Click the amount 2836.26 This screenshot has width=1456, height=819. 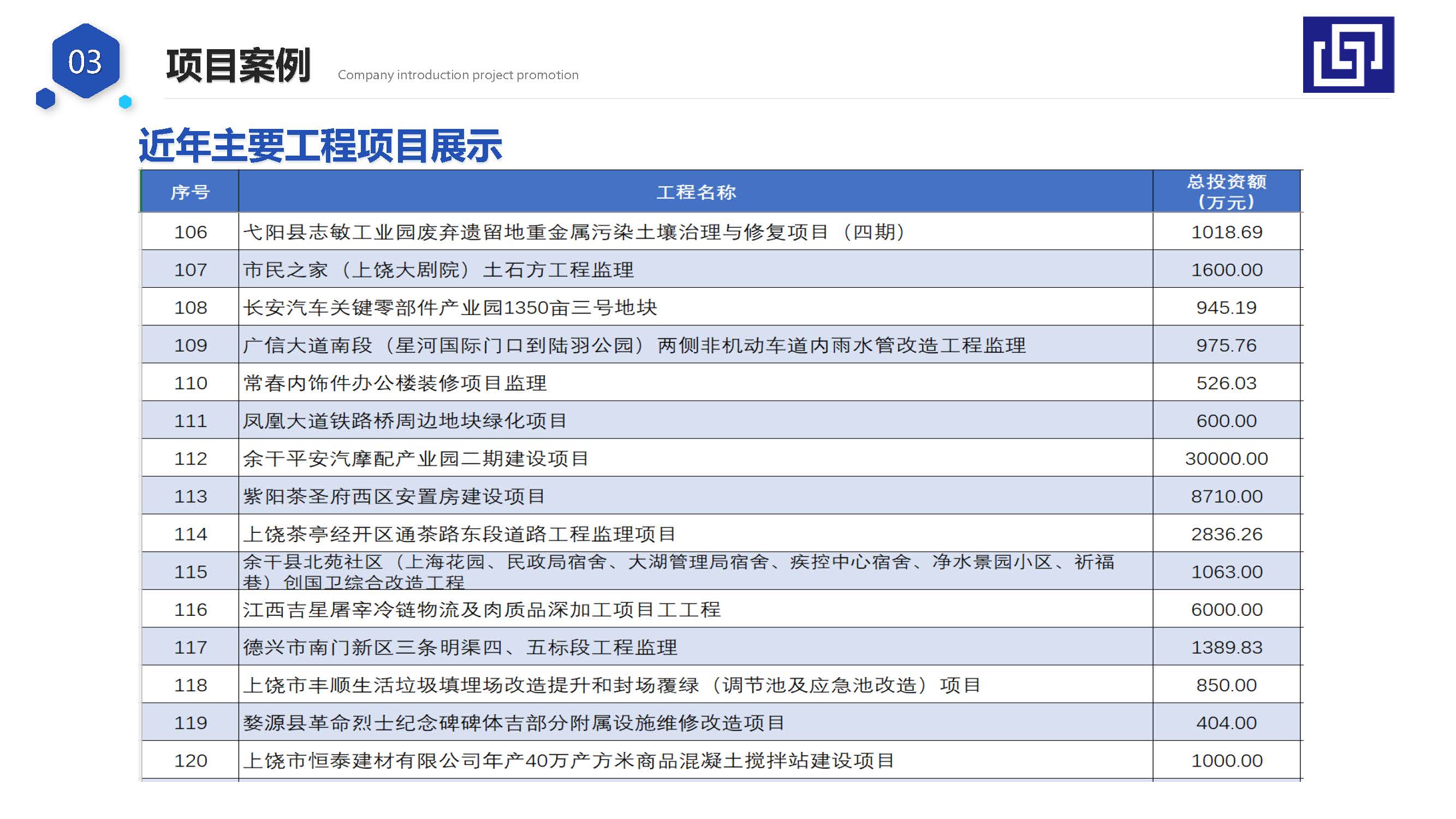(1227, 533)
